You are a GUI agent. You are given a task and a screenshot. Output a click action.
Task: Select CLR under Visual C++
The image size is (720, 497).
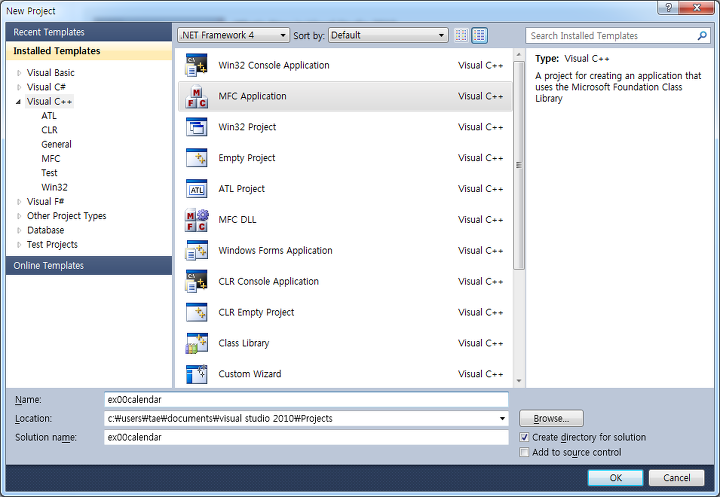(x=50, y=130)
